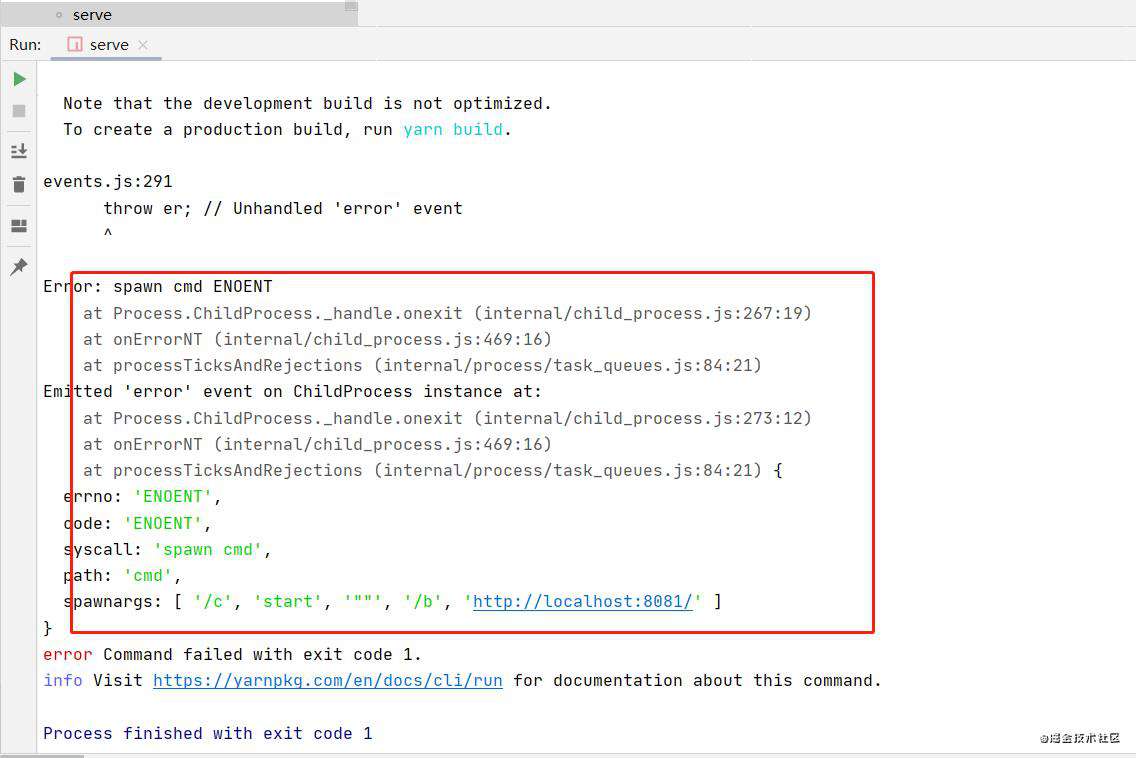The width and height of the screenshot is (1136, 758).
Task: Toggle scroll to end of console output
Action: click(x=20, y=151)
